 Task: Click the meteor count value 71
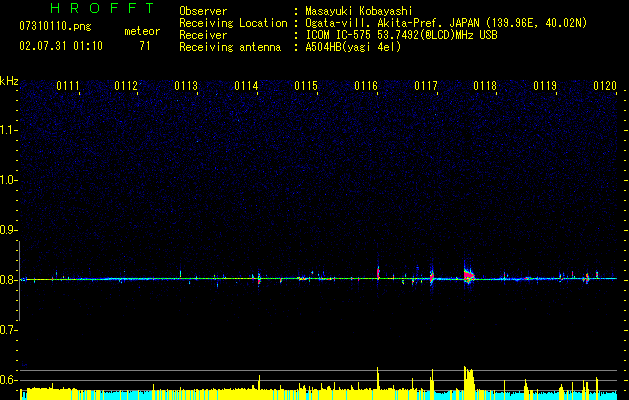pos(145,46)
